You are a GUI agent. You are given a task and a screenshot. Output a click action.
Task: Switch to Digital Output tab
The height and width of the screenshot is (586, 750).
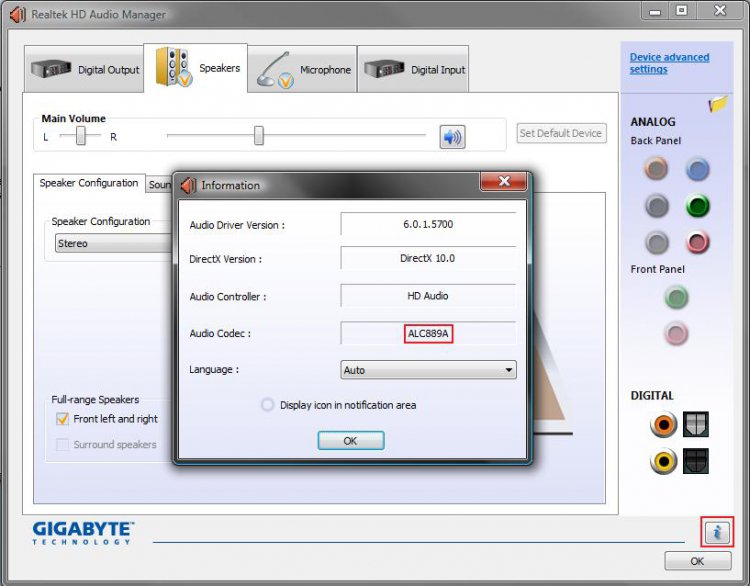tap(84, 69)
